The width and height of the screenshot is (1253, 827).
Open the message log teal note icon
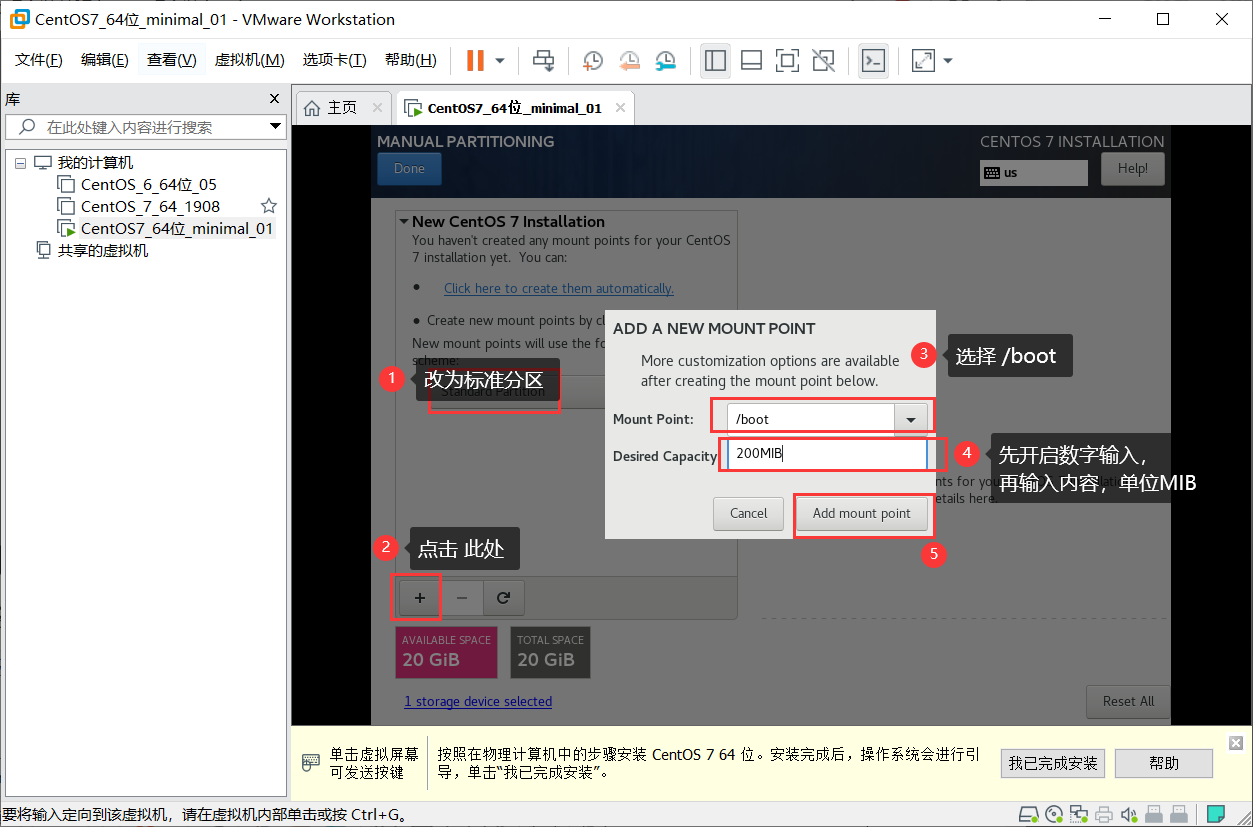(x=1217, y=814)
